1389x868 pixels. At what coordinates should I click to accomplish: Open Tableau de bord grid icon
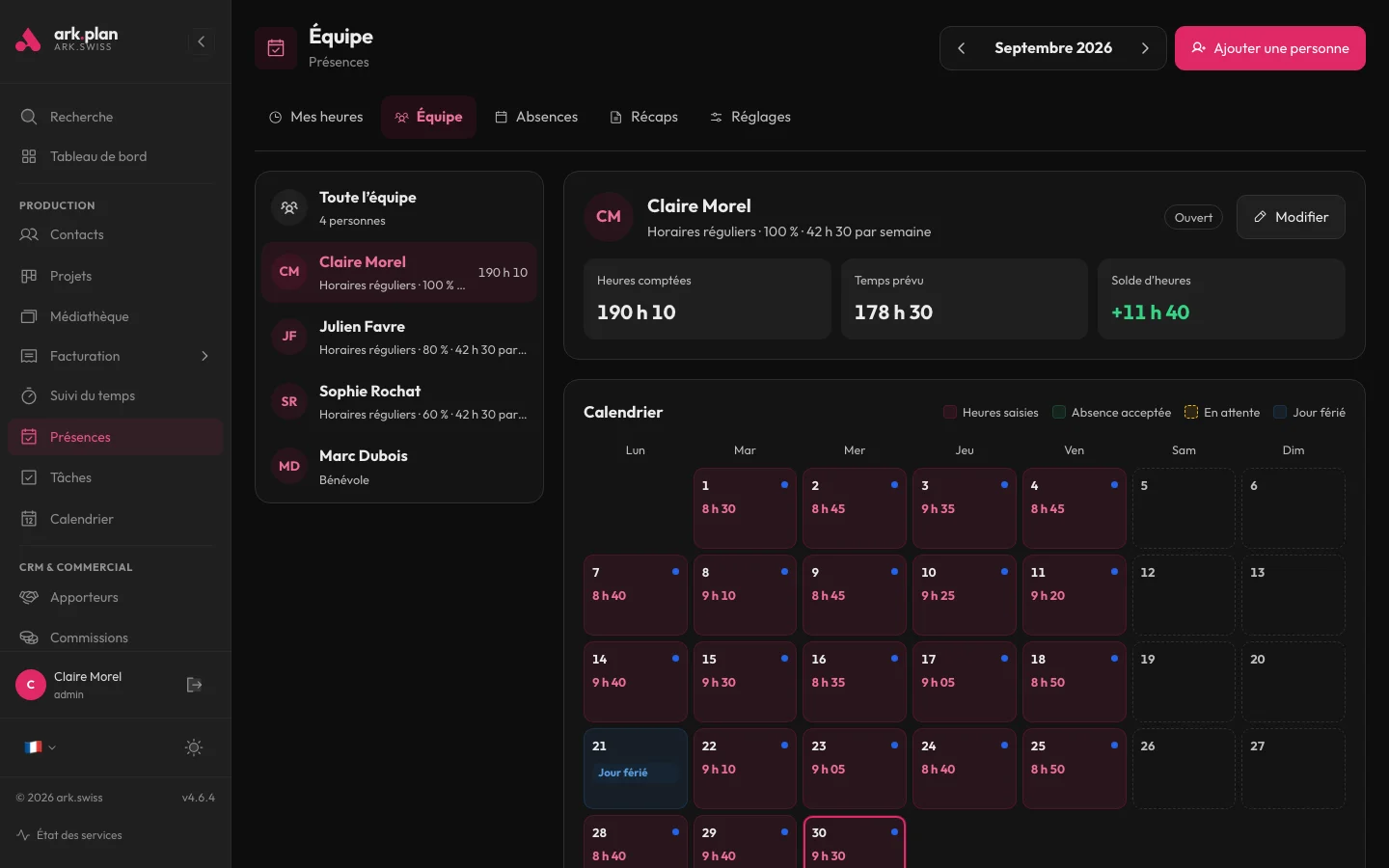[x=29, y=156]
